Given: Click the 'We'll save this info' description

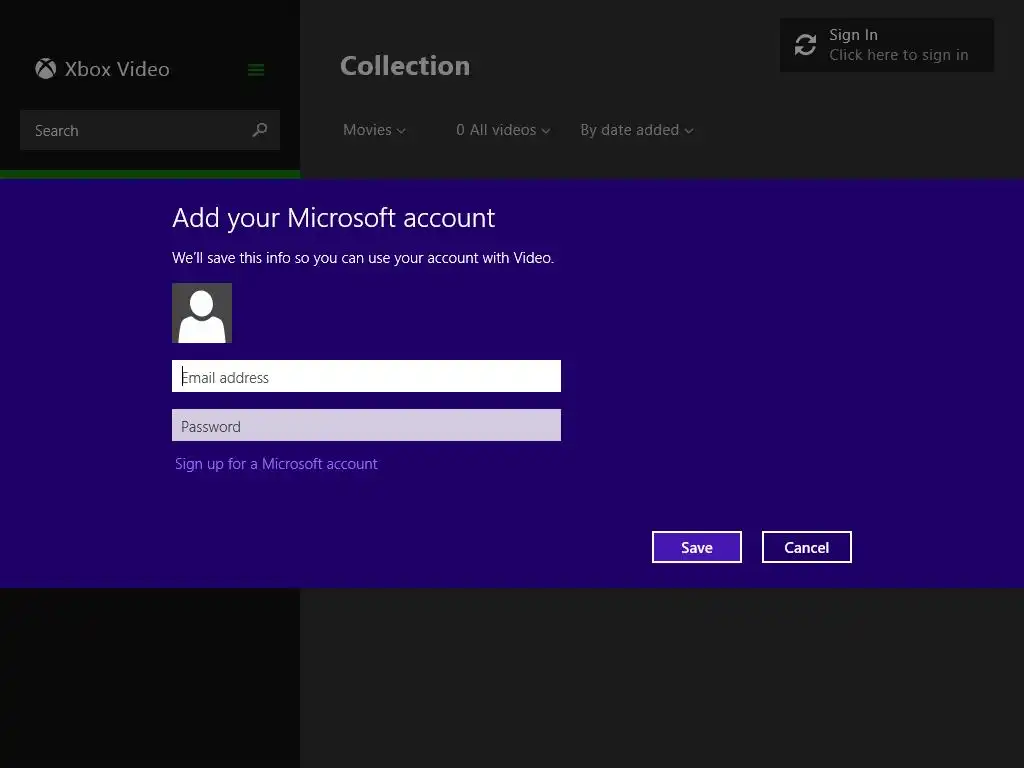Looking at the screenshot, I should [x=363, y=258].
